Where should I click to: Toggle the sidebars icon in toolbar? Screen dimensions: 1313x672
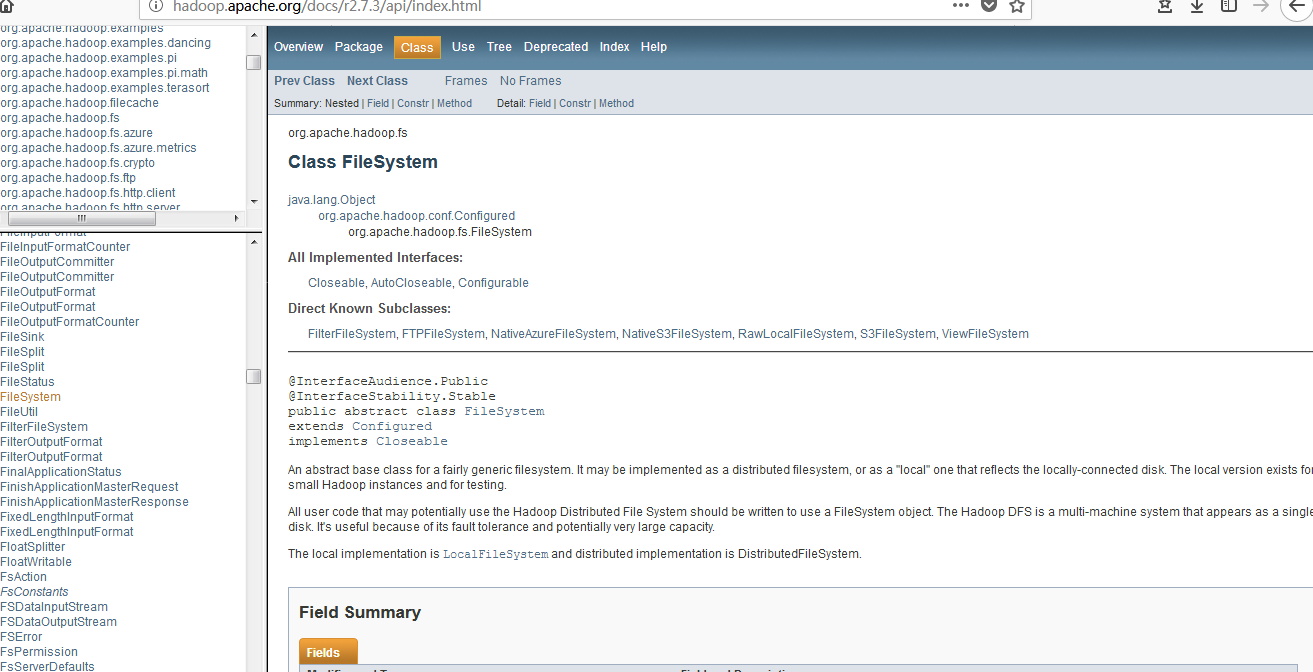(x=1228, y=6)
